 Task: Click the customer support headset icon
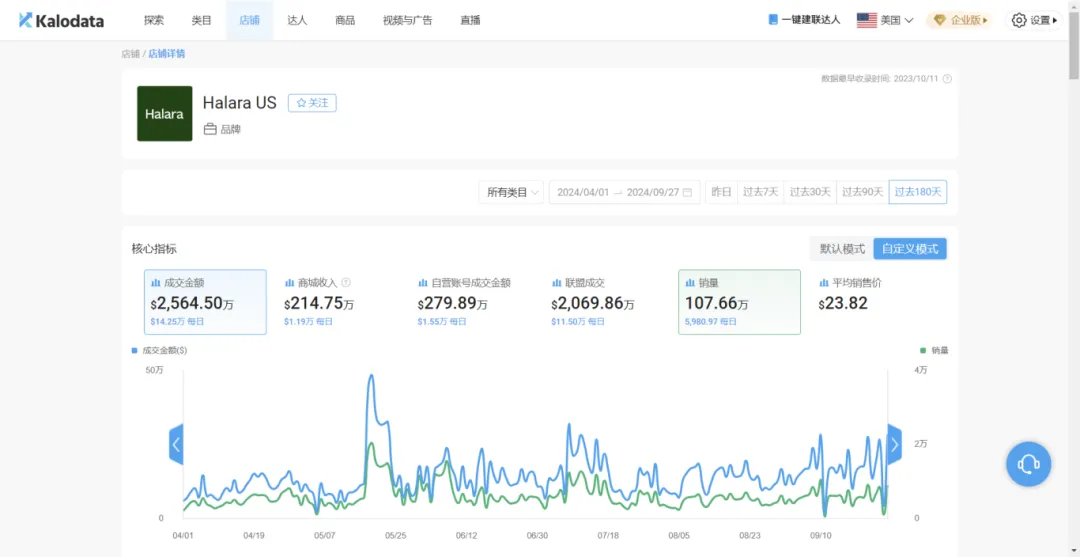coord(1028,464)
